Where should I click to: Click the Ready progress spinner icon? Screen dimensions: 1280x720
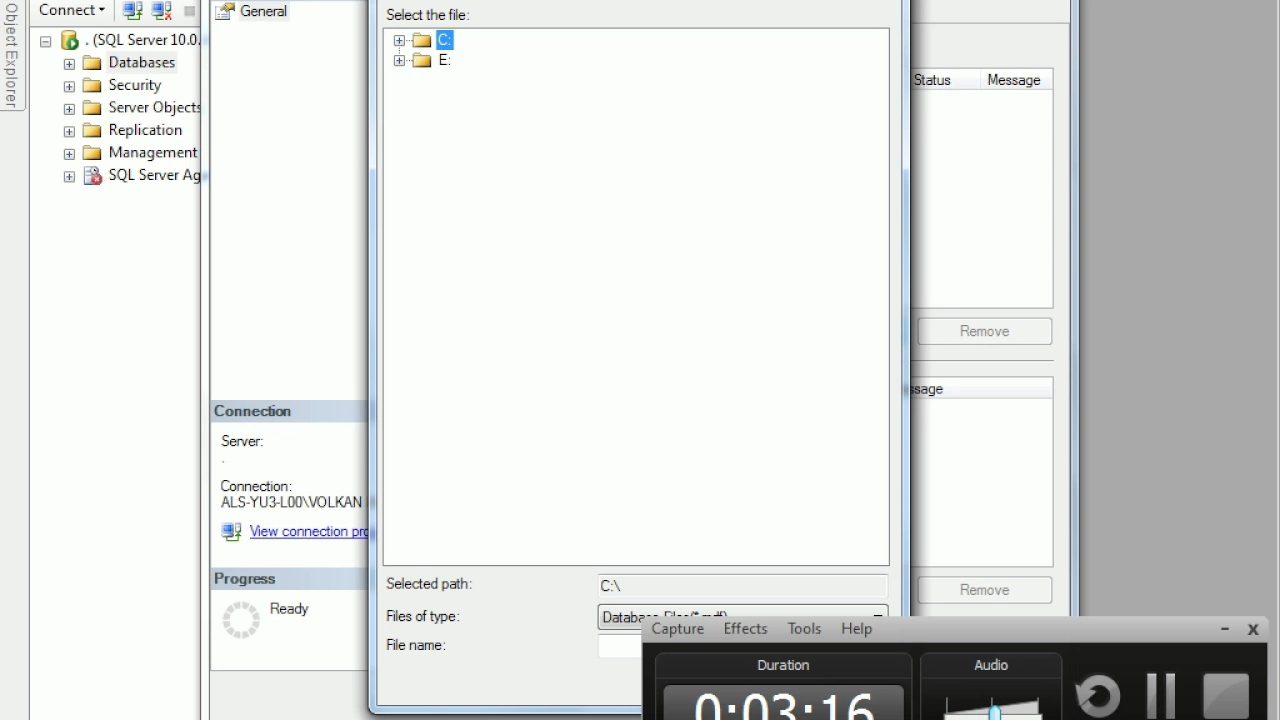(x=241, y=619)
